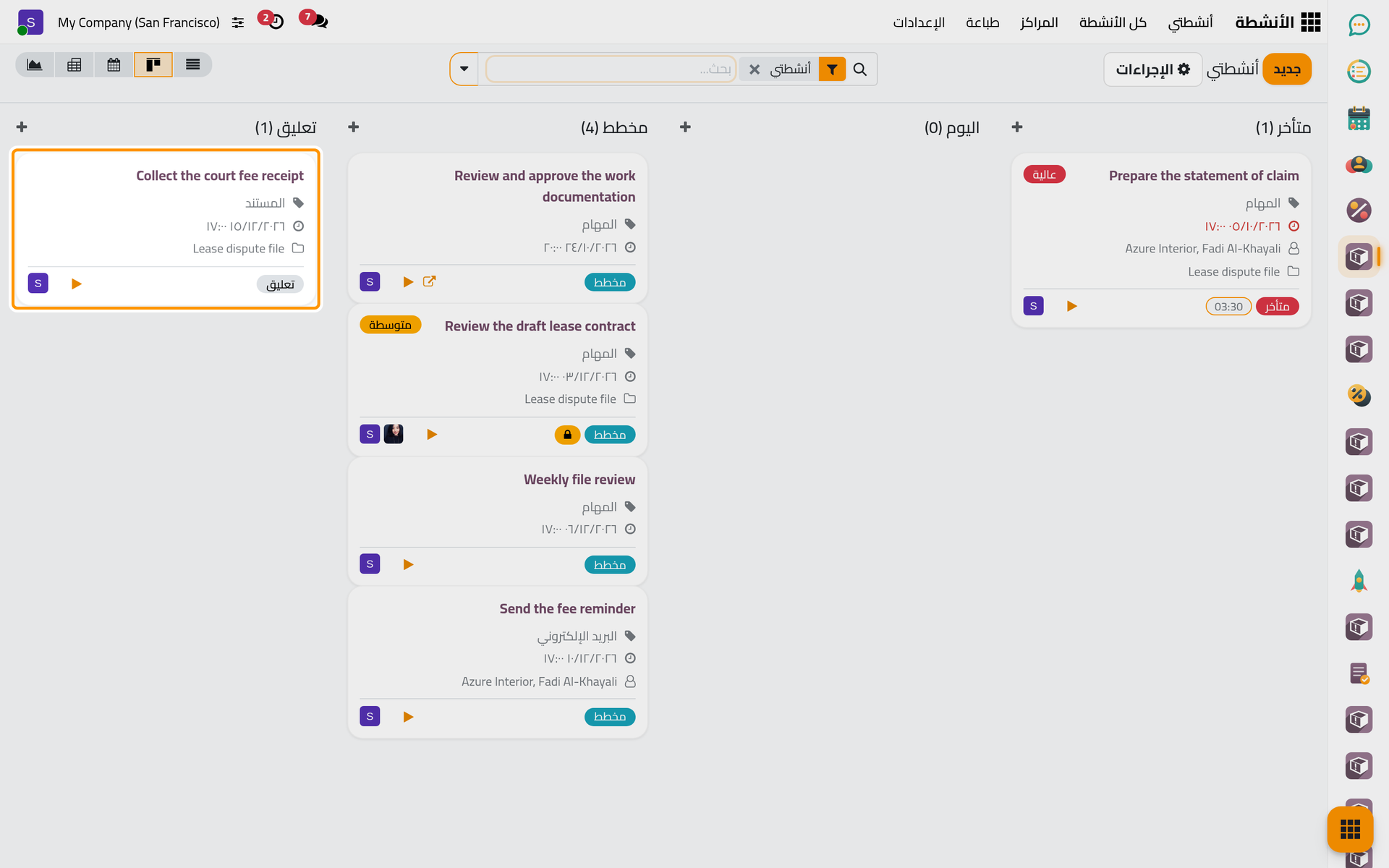
Task: Start timer on Weekly file review card
Action: (408, 565)
